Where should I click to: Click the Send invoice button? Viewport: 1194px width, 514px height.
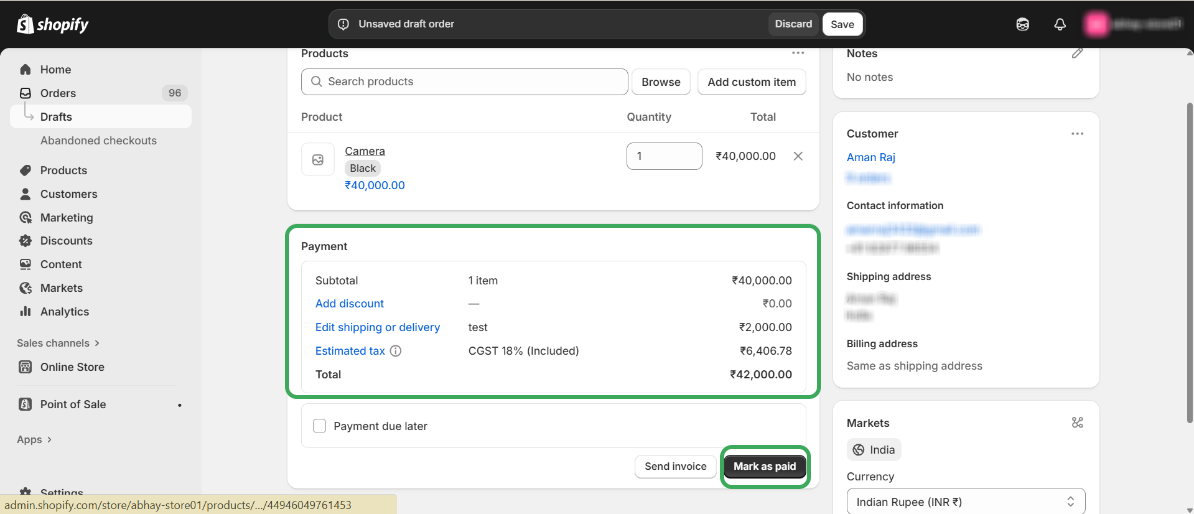click(675, 466)
